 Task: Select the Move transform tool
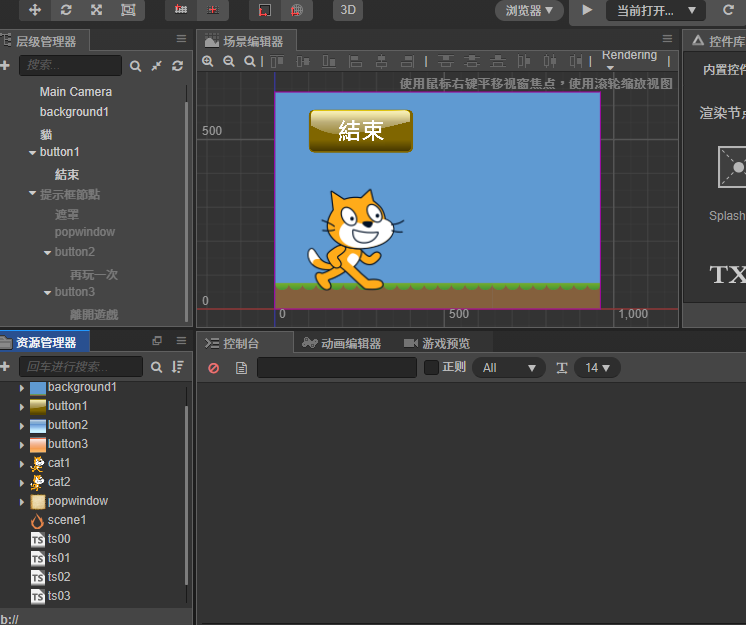click(x=35, y=10)
